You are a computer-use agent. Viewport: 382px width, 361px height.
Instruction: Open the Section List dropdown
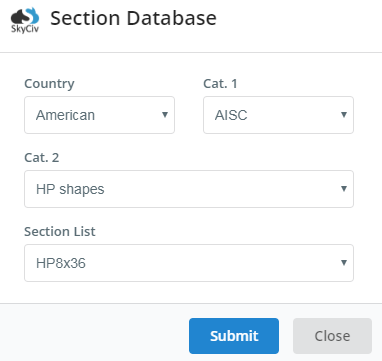[x=189, y=263]
